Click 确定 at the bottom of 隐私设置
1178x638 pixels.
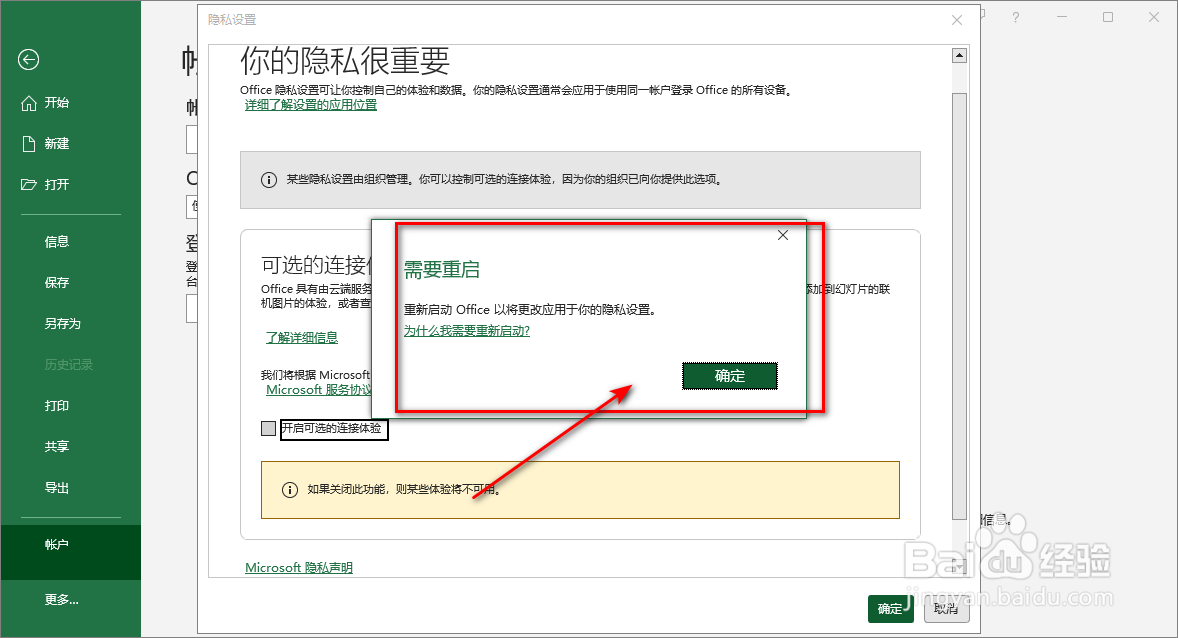(890, 609)
